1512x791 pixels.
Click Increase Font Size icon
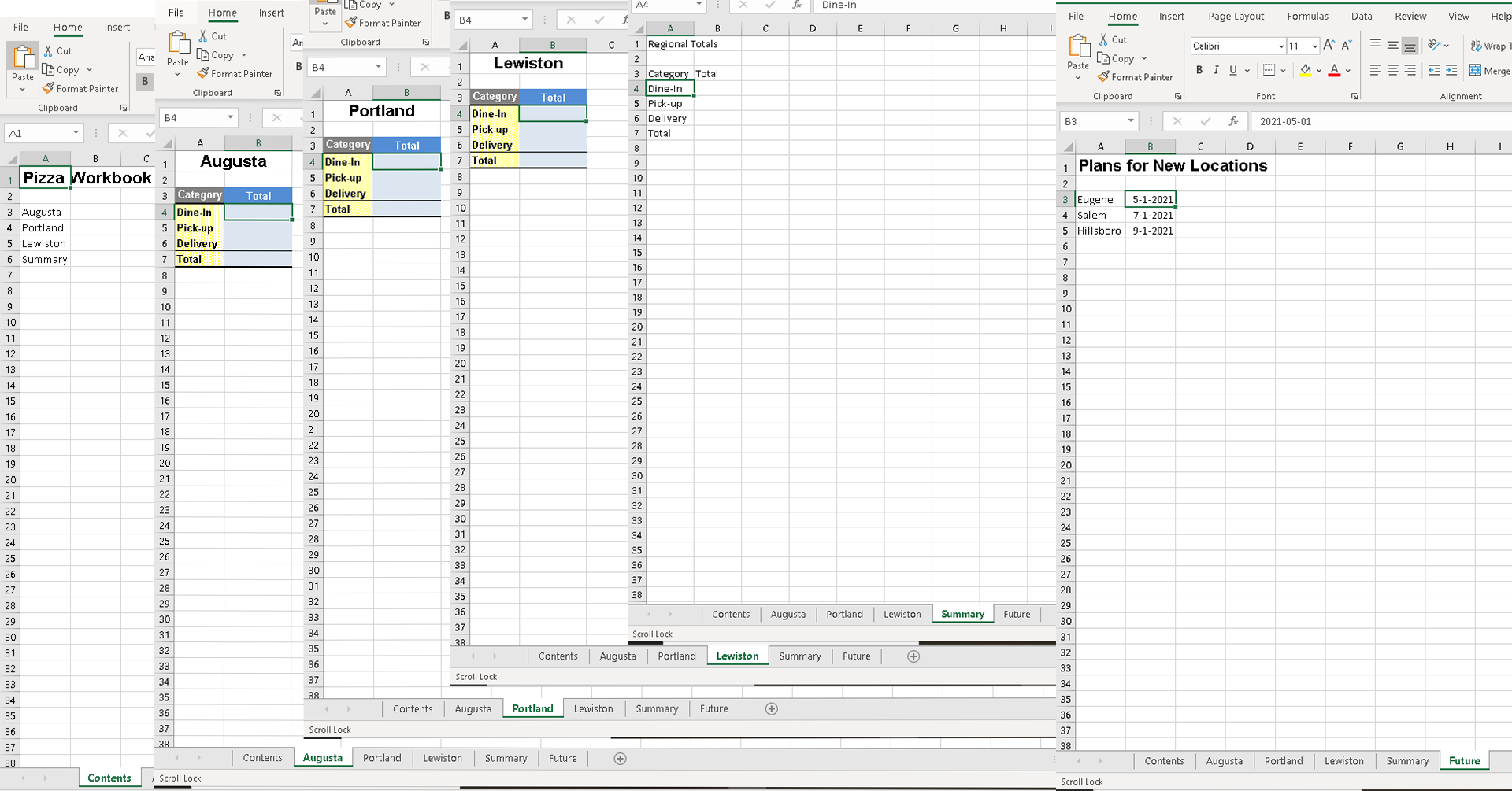pos(1329,46)
